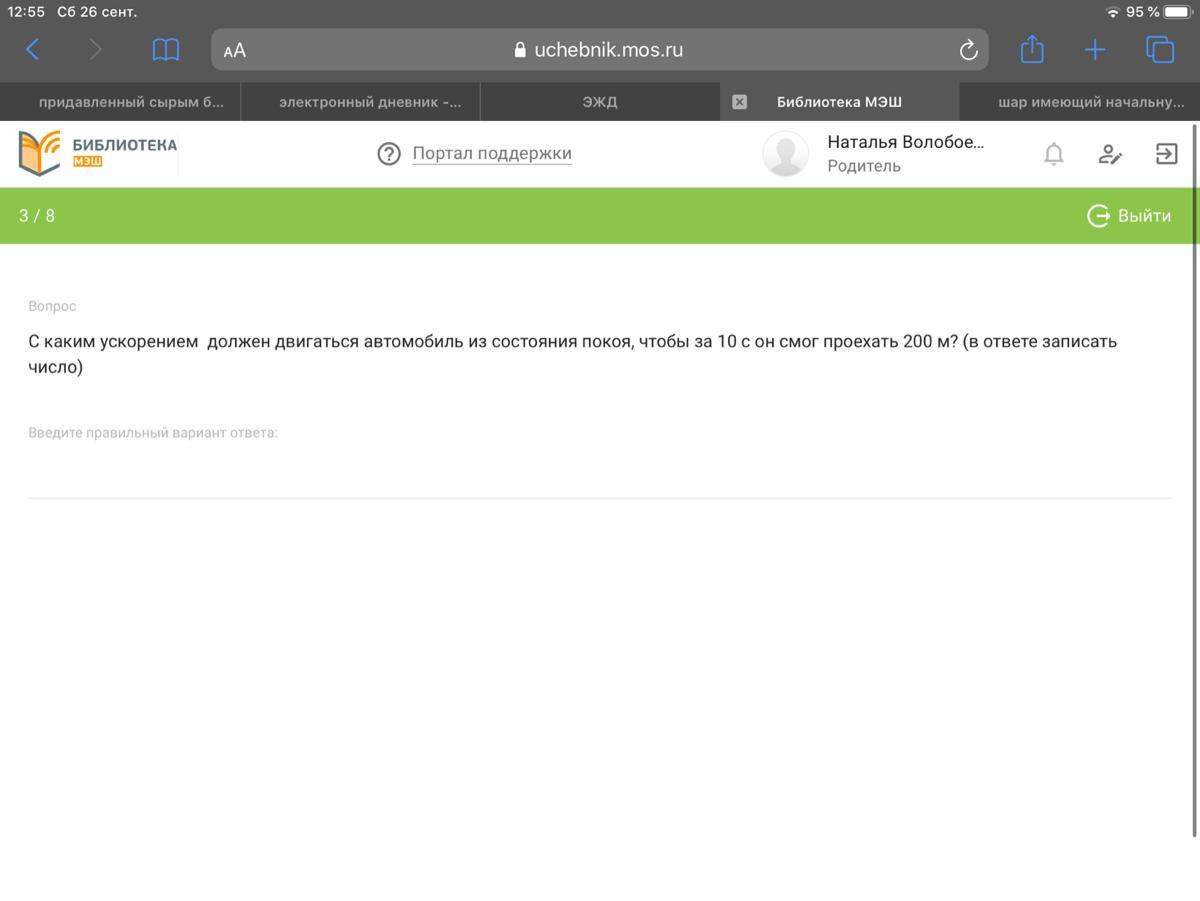Image resolution: width=1200 pixels, height=901 pixels.
Task: Close the Библиотека МЭШ tab
Action: point(739,102)
